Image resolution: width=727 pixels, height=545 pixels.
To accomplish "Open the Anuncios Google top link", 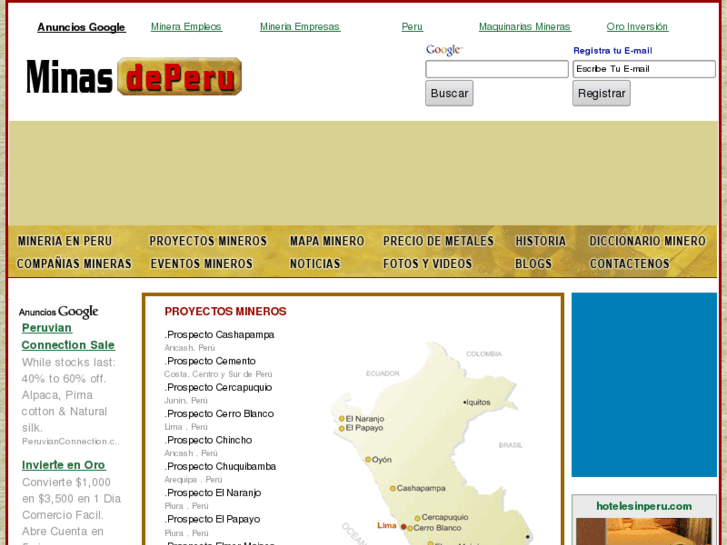I will click(x=81, y=27).
